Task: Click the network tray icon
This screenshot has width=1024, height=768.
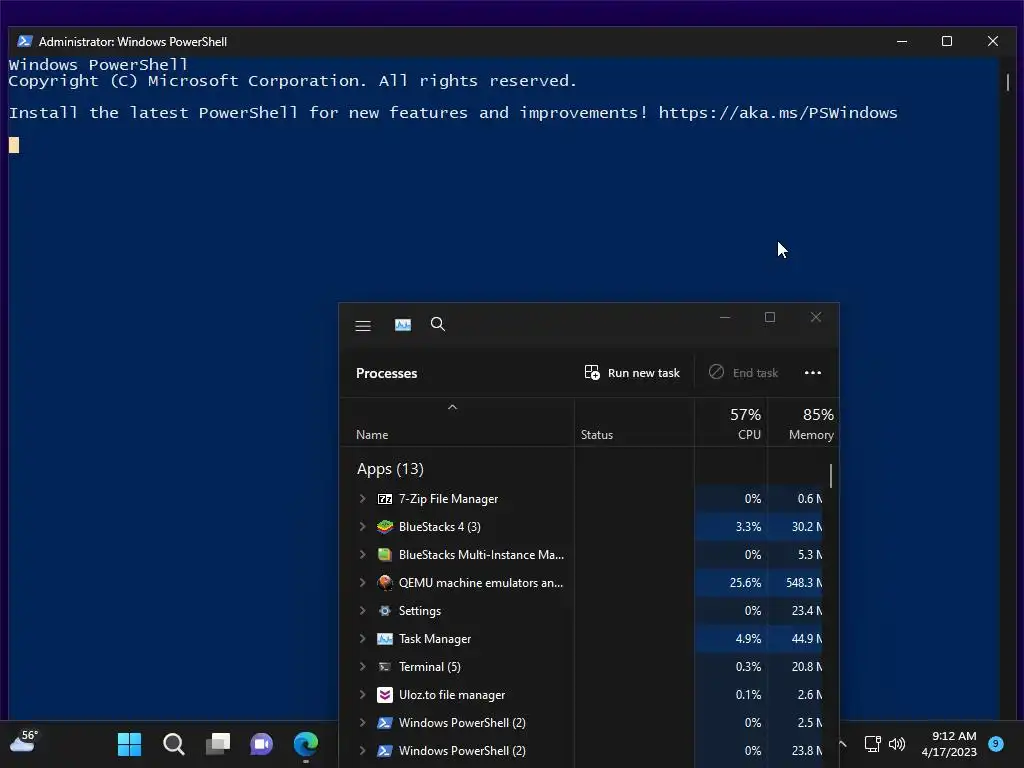Action: [x=872, y=744]
